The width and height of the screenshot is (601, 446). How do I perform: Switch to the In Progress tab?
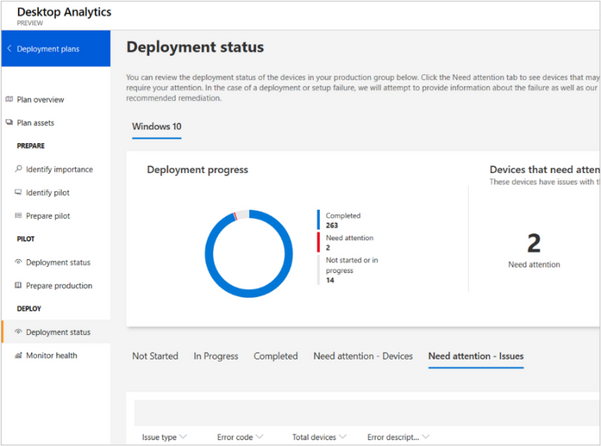216,356
